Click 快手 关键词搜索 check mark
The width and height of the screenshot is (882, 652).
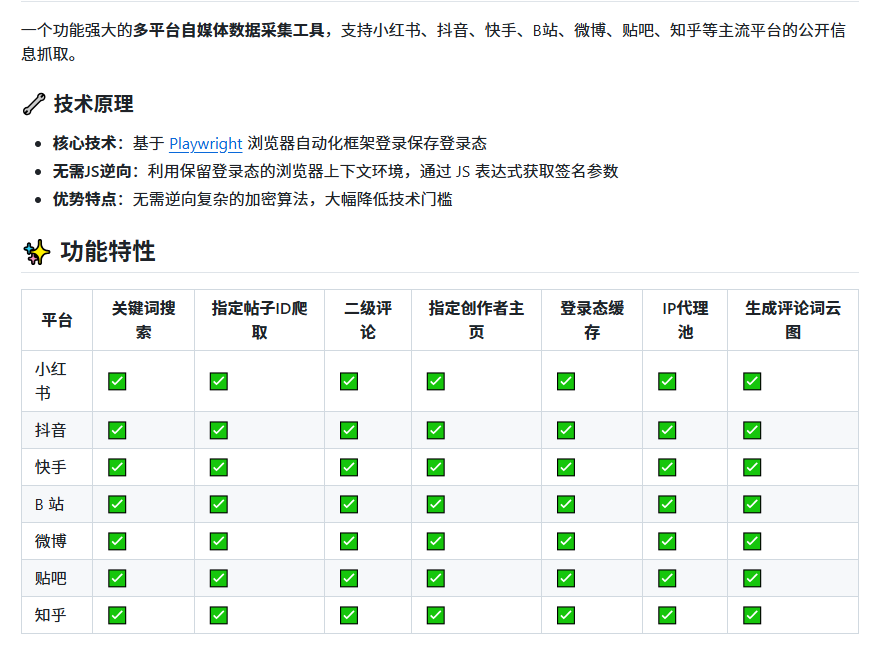pos(117,467)
